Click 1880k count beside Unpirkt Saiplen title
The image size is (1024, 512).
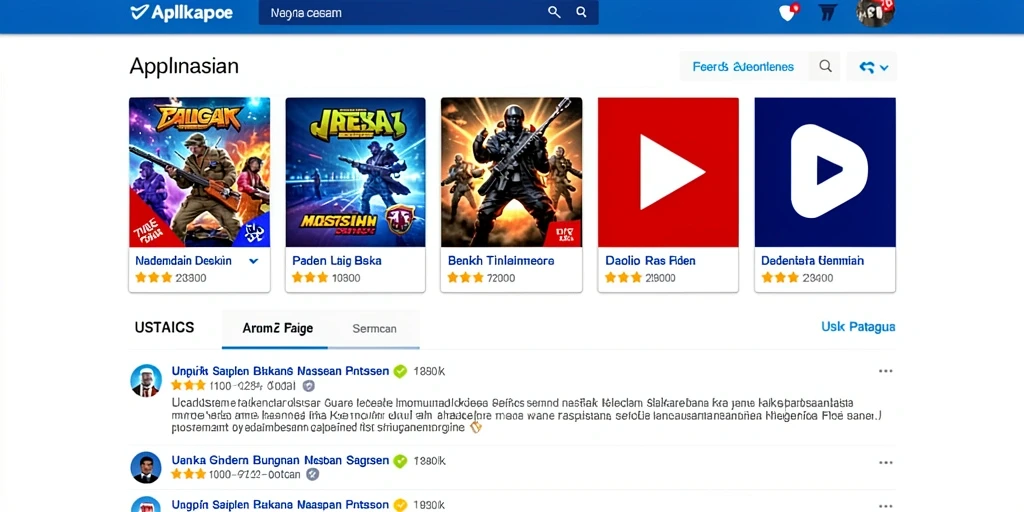(430, 371)
